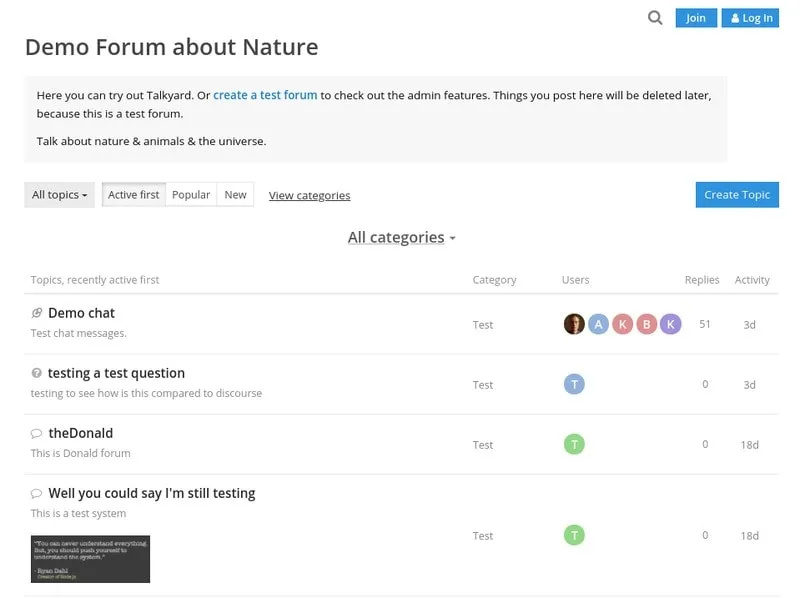The height and width of the screenshot is (598, 800).
Task: Select the Active first sort tab
Action: 133,195
